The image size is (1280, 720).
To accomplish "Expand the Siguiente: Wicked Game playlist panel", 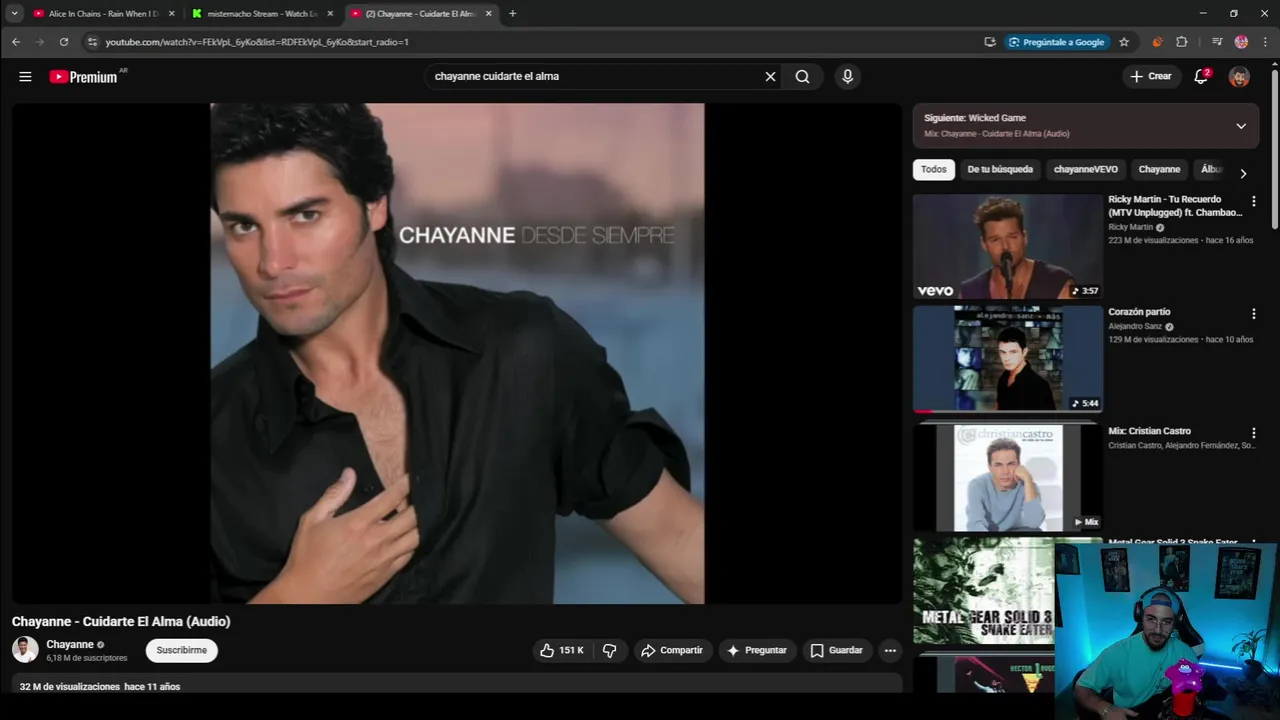I will pyautogui.click(x=1241, y=126).
